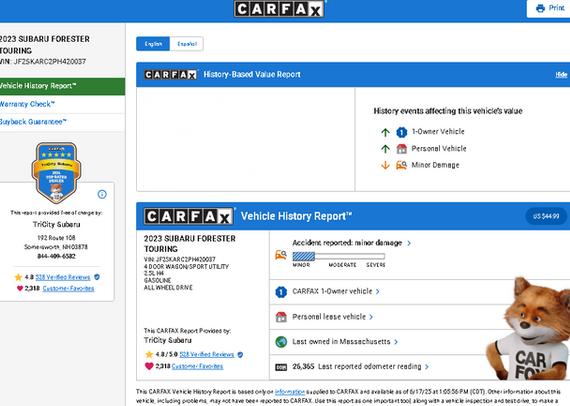The image size is (570, 406).
Task: Open the Customer Favorites link in sidebar
Action: pos(68,289)
